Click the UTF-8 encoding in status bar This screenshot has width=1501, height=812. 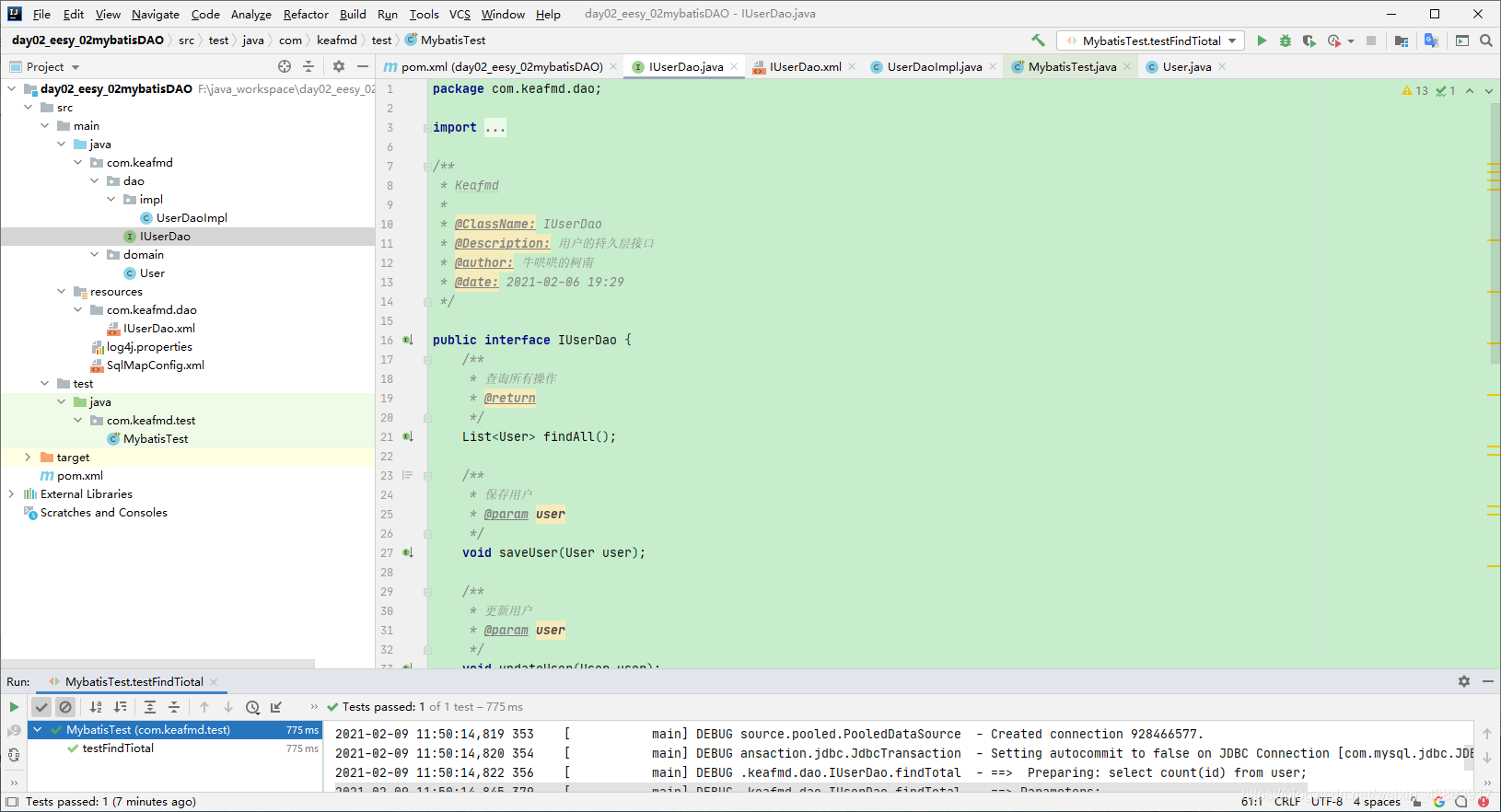click(1327, 802)
